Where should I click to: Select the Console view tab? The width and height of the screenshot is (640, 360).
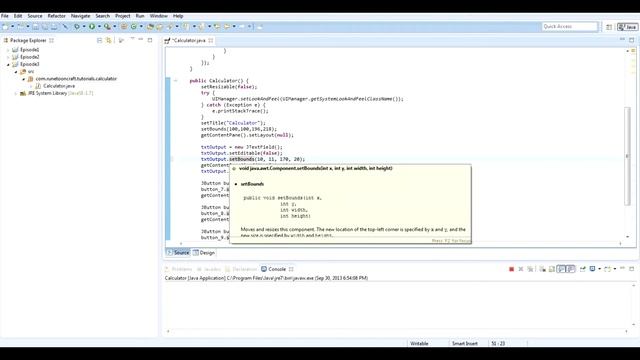pos(273,269)
